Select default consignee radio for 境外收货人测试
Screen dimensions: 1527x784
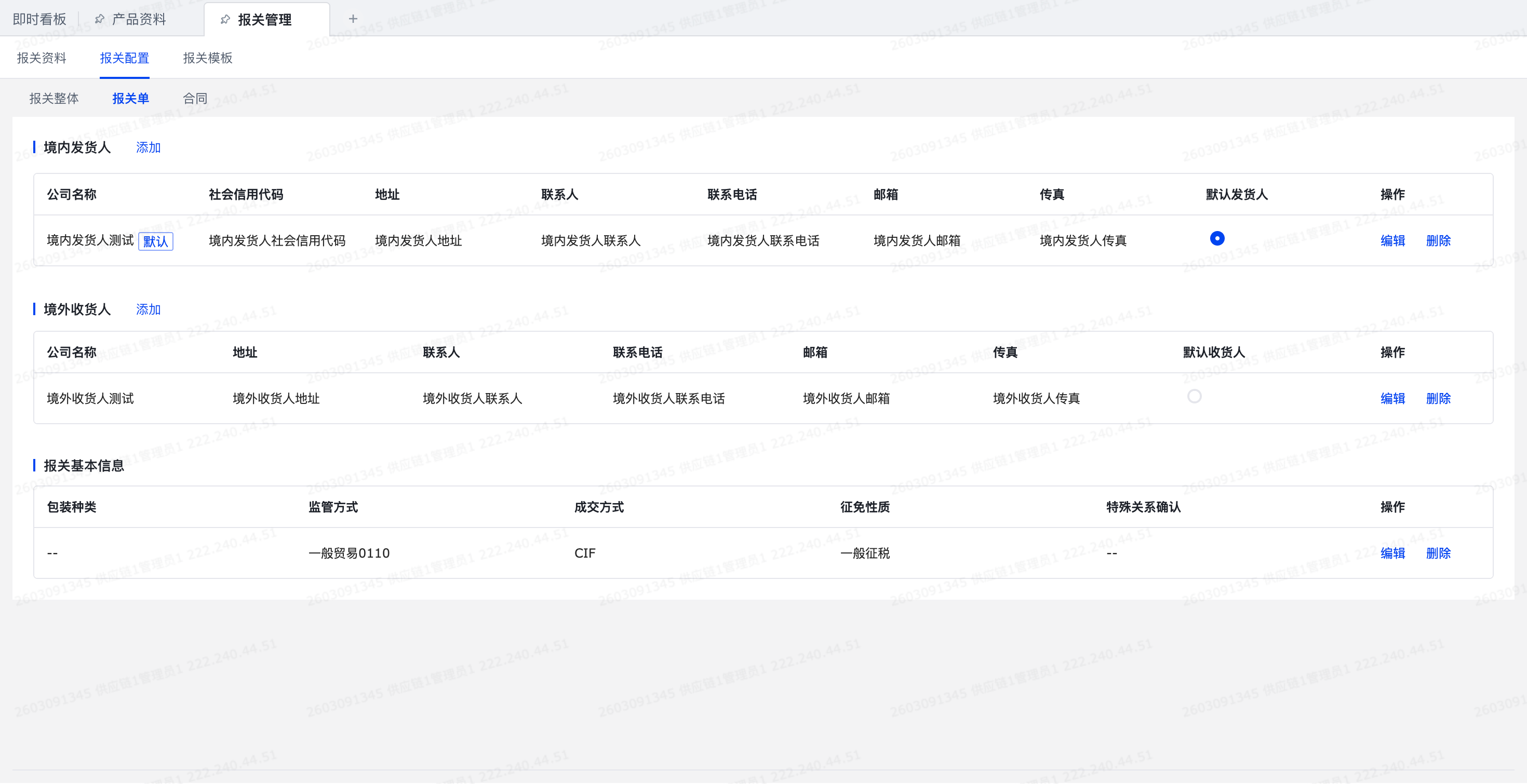click(x=1194, y=397)
